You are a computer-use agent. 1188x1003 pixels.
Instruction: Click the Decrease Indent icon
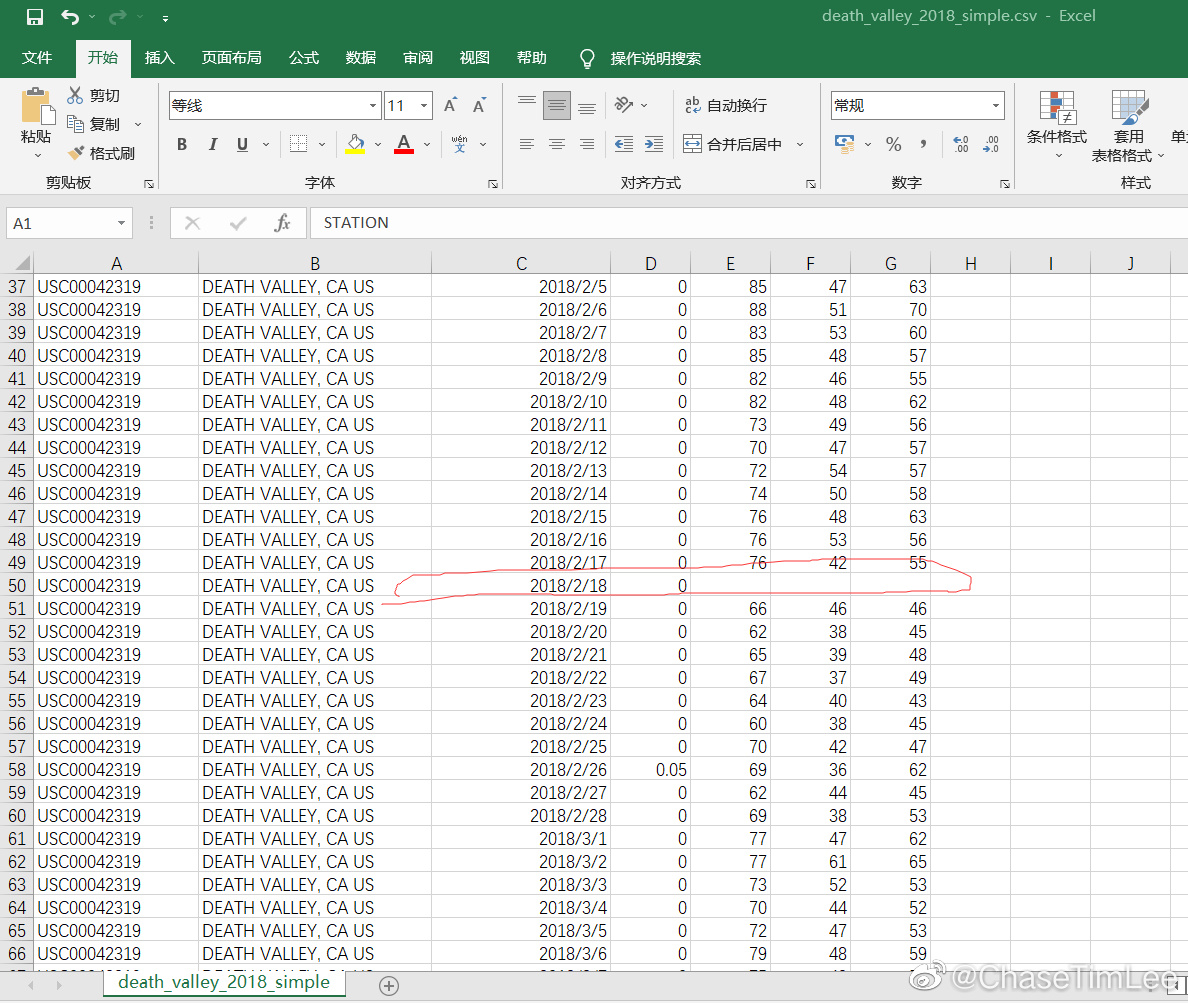click(x=624, y=144)
